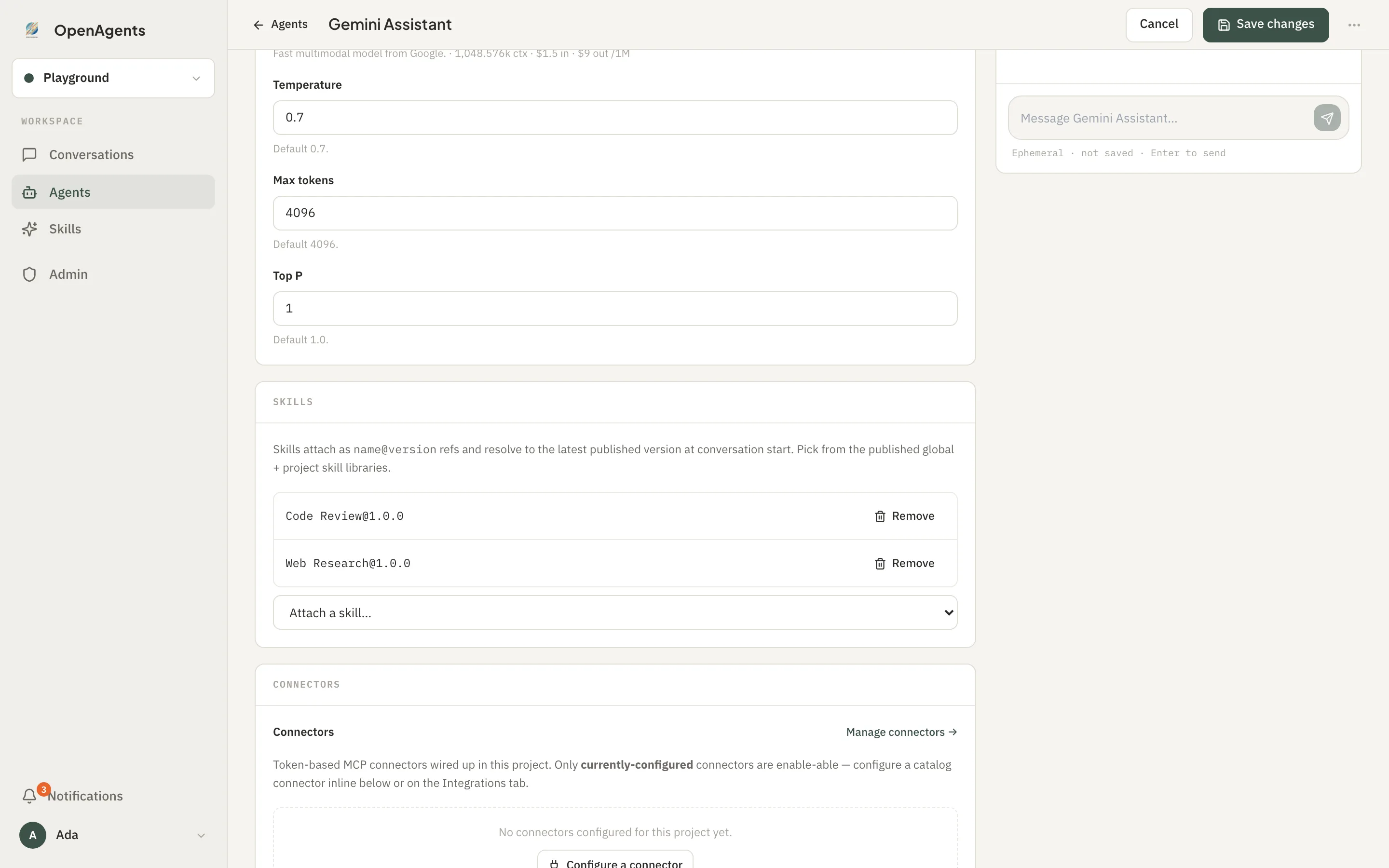1389x868 pixels.
Task: Click the Gemini Assistant page title
Action: point(390,25)
